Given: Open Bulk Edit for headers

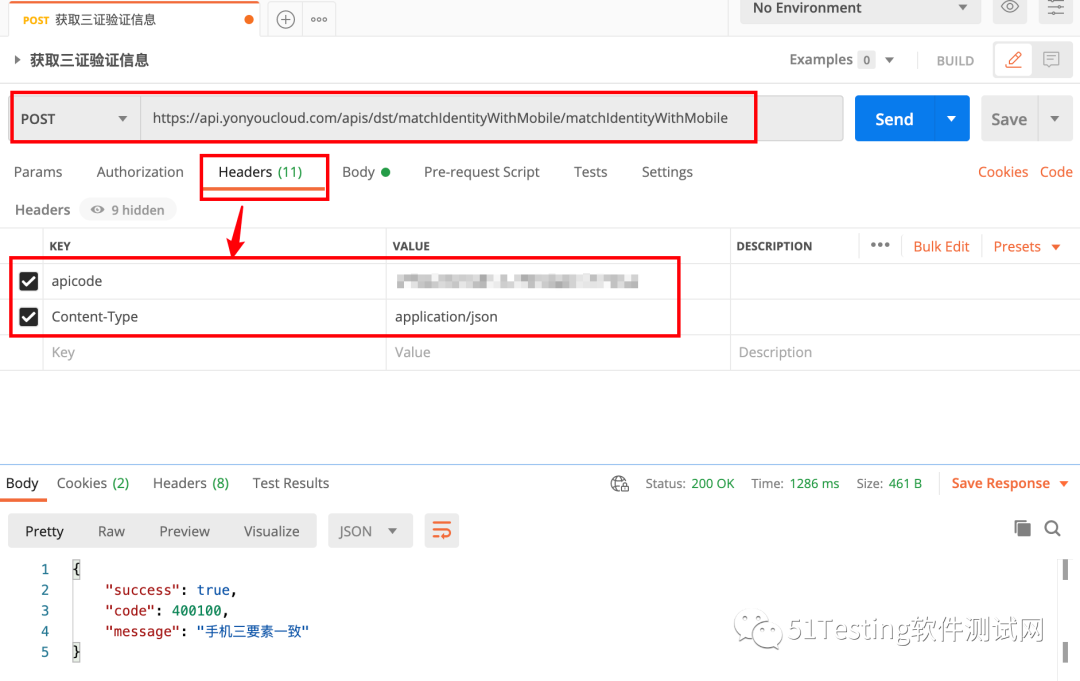Looking at the screenshot, I should pyautogui.click(x=941, y=245).
